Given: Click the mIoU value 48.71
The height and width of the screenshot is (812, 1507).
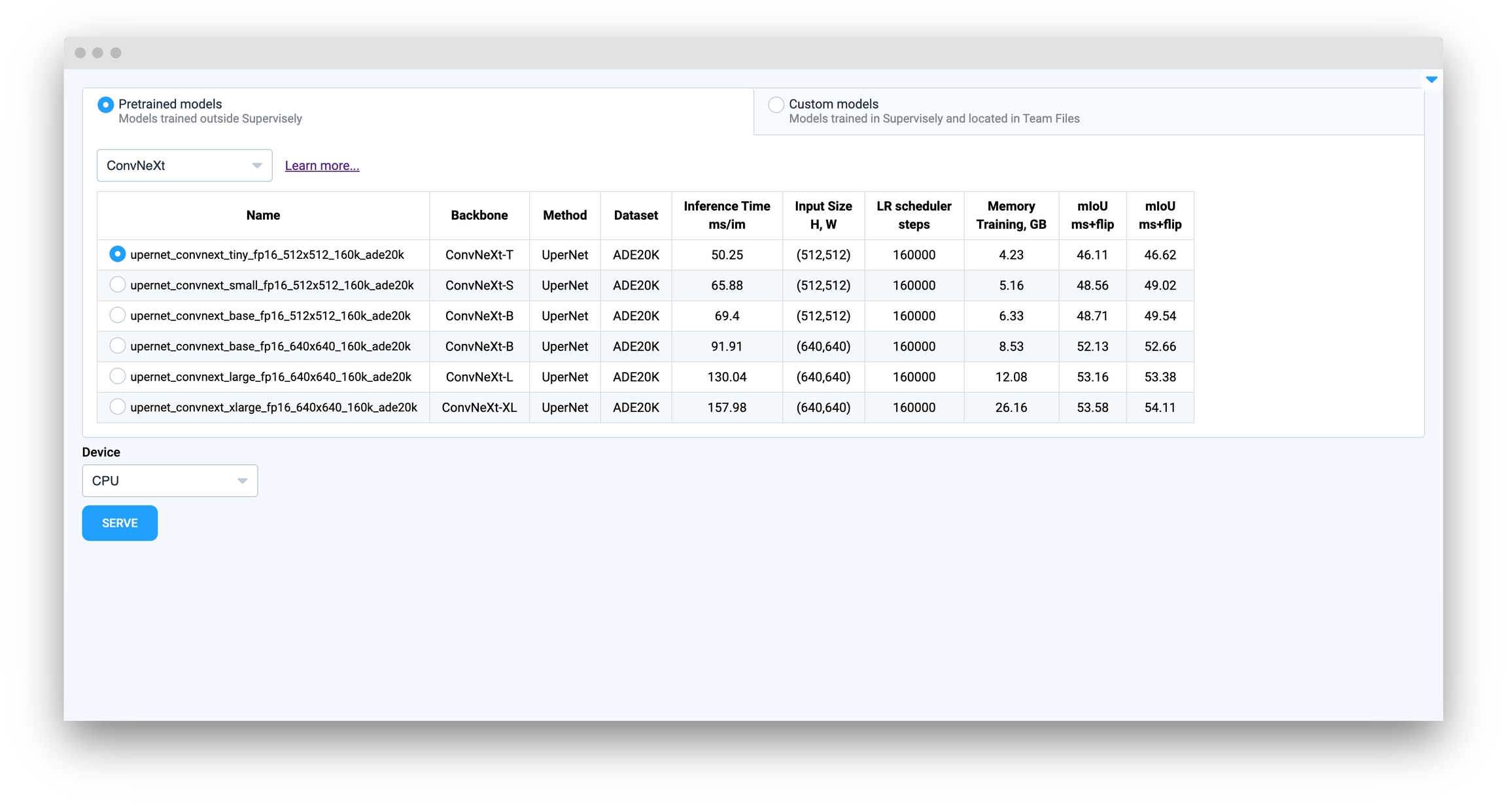Looking at the screenshot, I should point(1092,316).
